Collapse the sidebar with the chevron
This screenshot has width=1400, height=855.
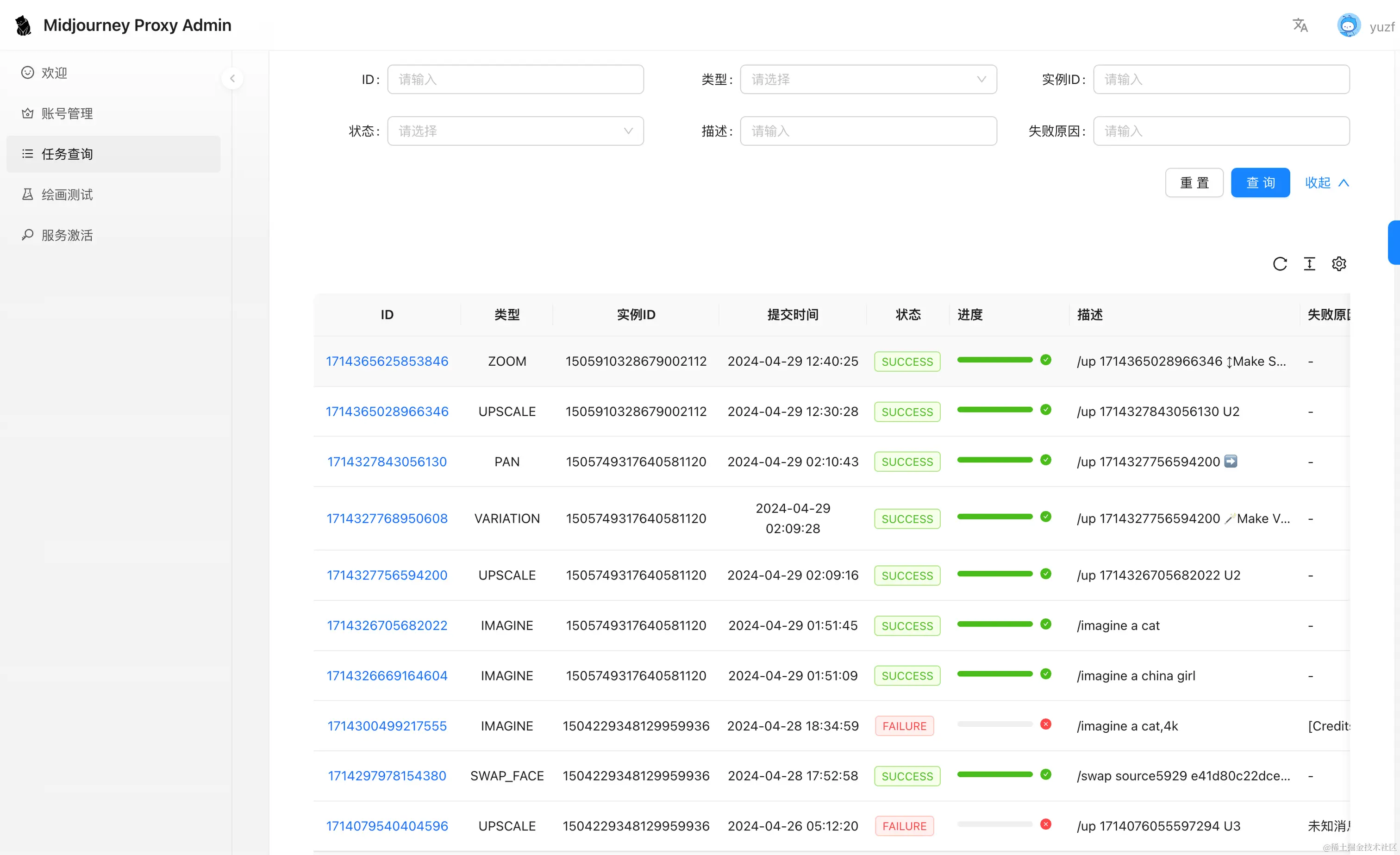tap(233, 78)
